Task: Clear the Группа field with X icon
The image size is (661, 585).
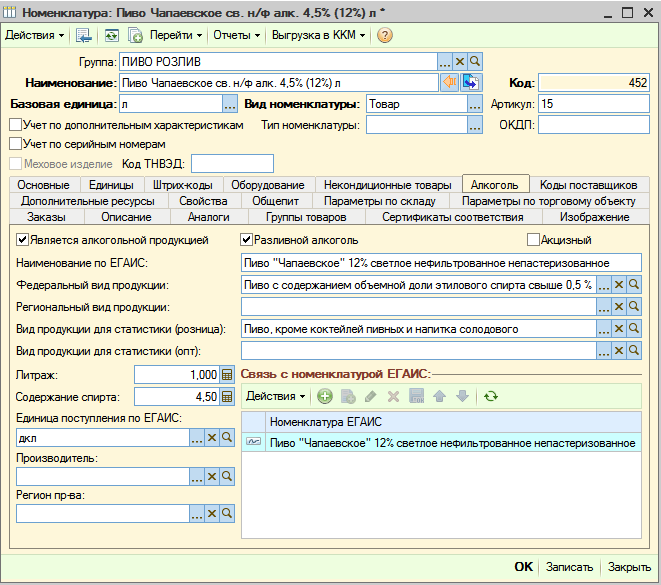Action: coord(459,62)
